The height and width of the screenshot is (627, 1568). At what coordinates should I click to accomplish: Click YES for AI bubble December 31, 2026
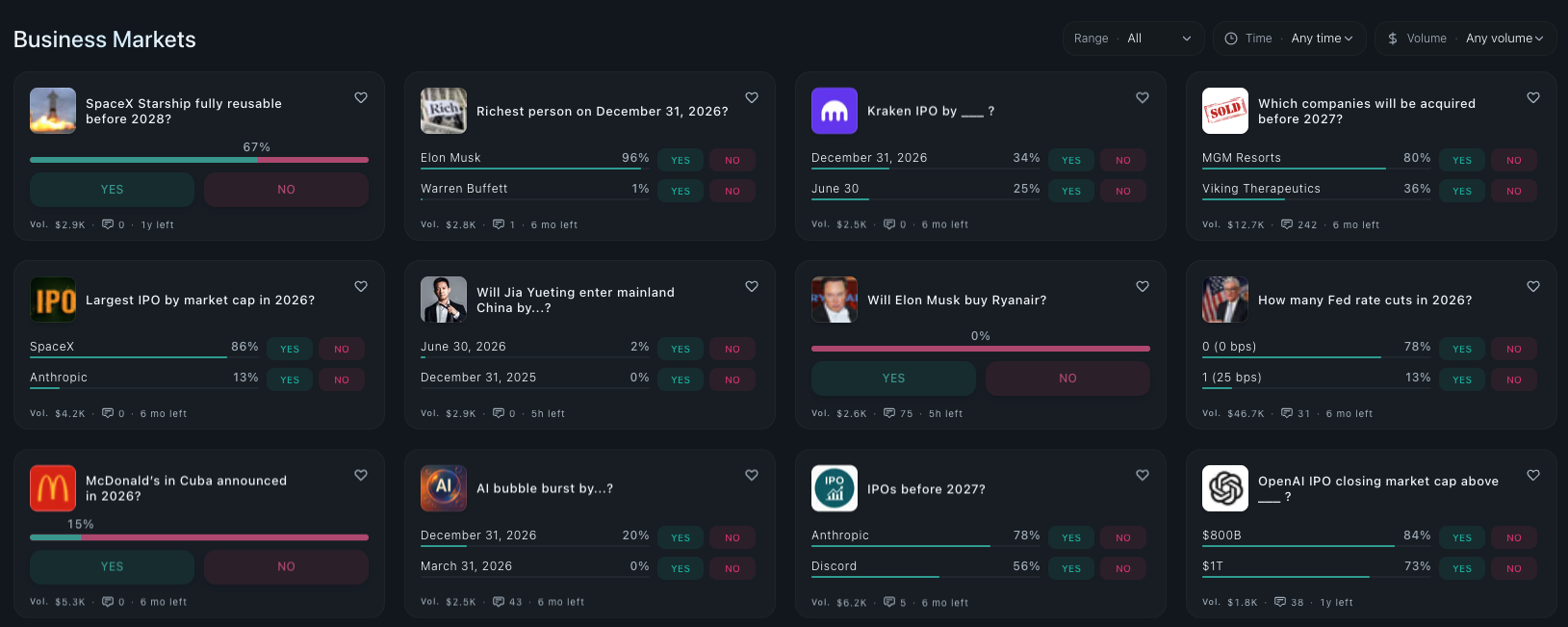pyautogui.click(x=681, y=537)
